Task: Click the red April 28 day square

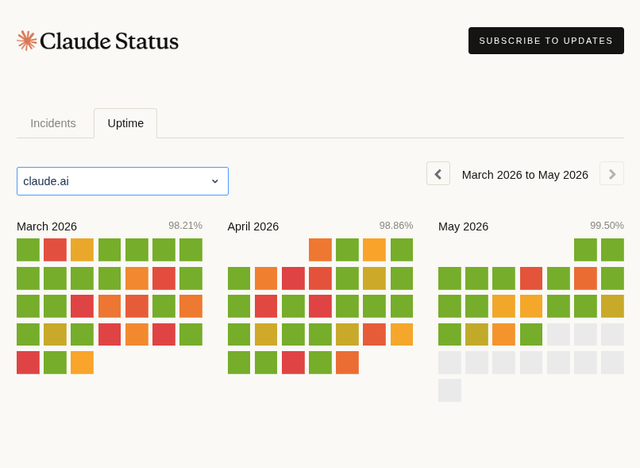Action: tap(293, 362)
